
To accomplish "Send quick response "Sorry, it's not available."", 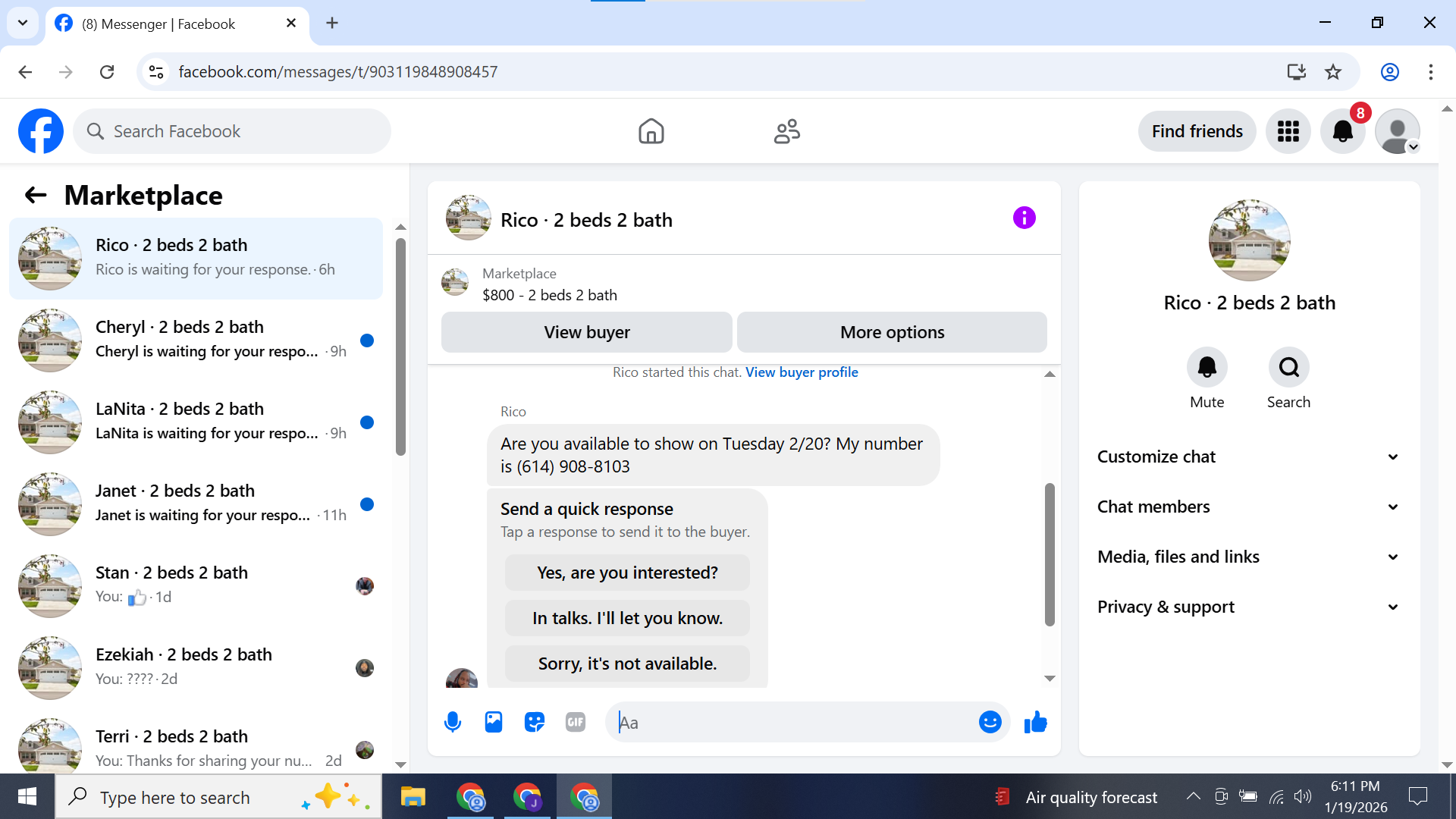I will click(627, 664).
